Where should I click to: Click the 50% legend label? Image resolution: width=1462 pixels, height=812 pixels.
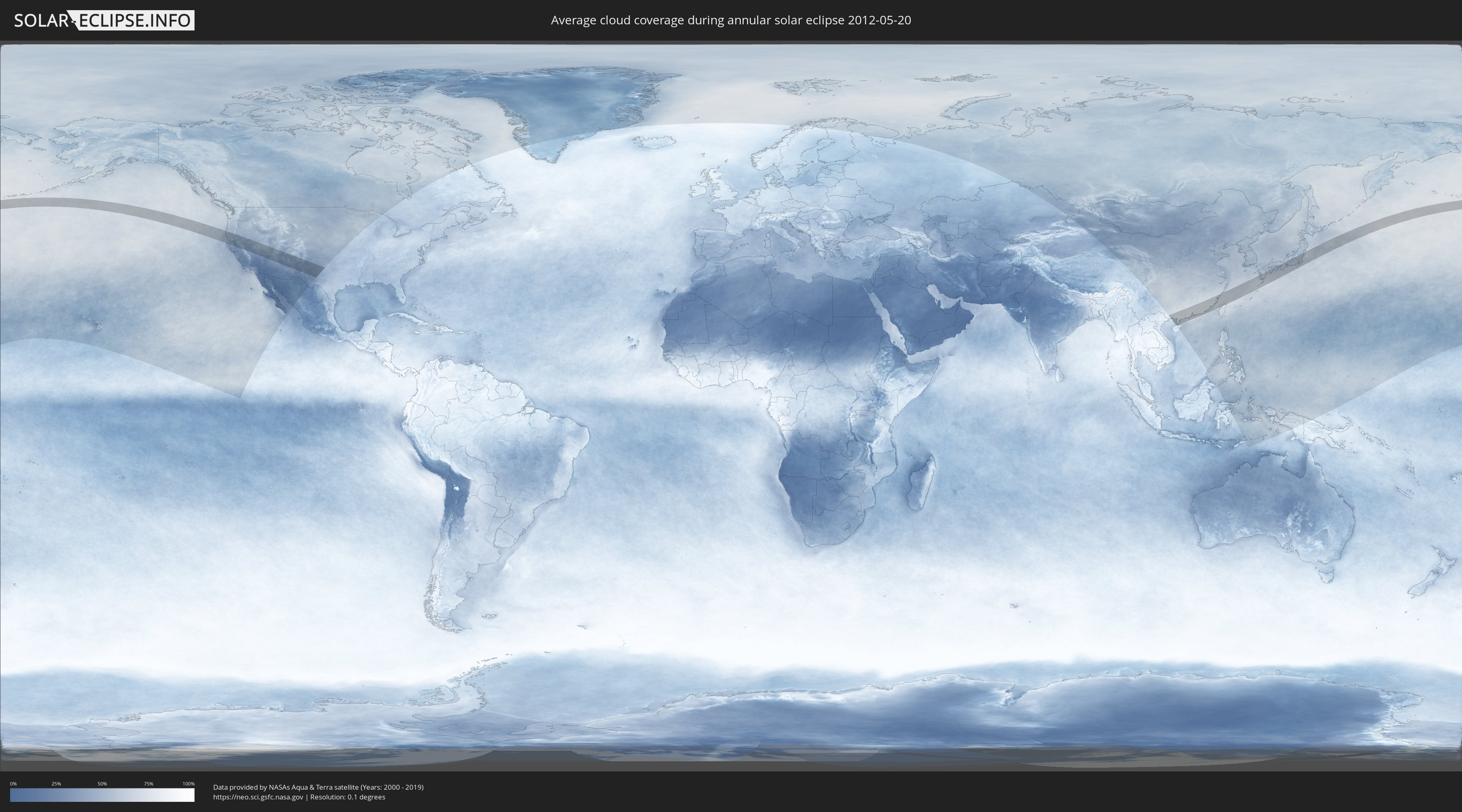[x=102, y=784]
